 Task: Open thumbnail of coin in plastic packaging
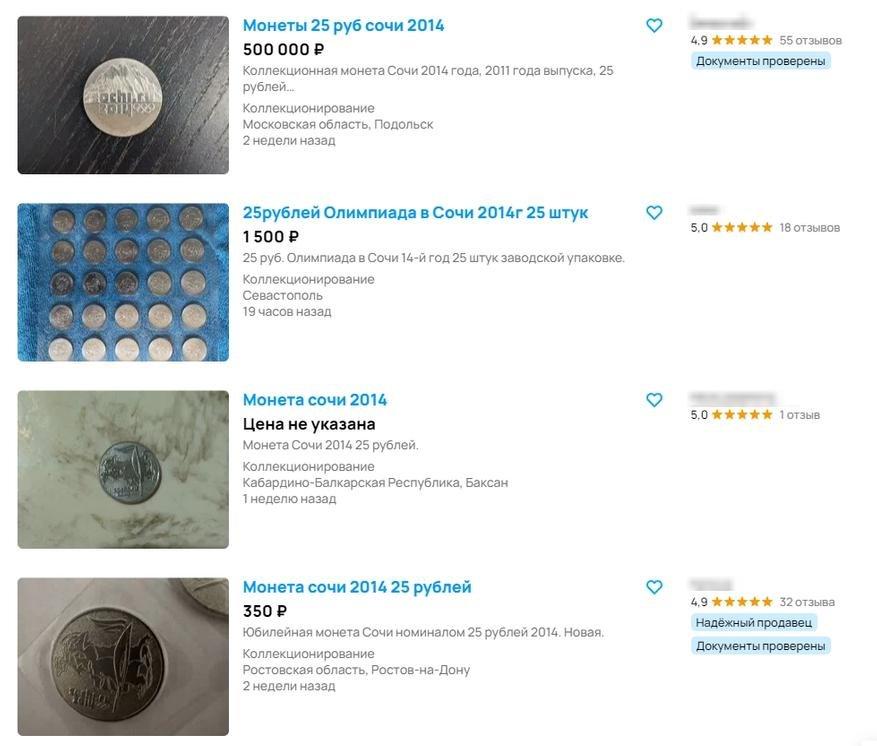point(123,656)
